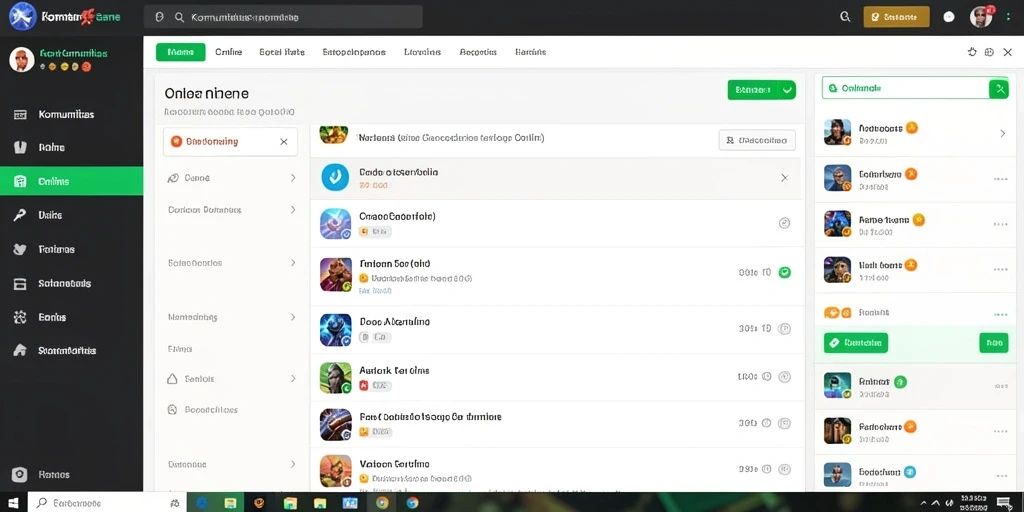Open the green split-button dropdown arrow
1024x512 pixels.
point(788,90)
